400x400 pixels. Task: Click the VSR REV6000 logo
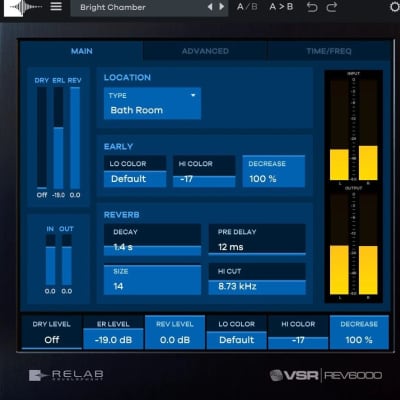pos(326,375)
